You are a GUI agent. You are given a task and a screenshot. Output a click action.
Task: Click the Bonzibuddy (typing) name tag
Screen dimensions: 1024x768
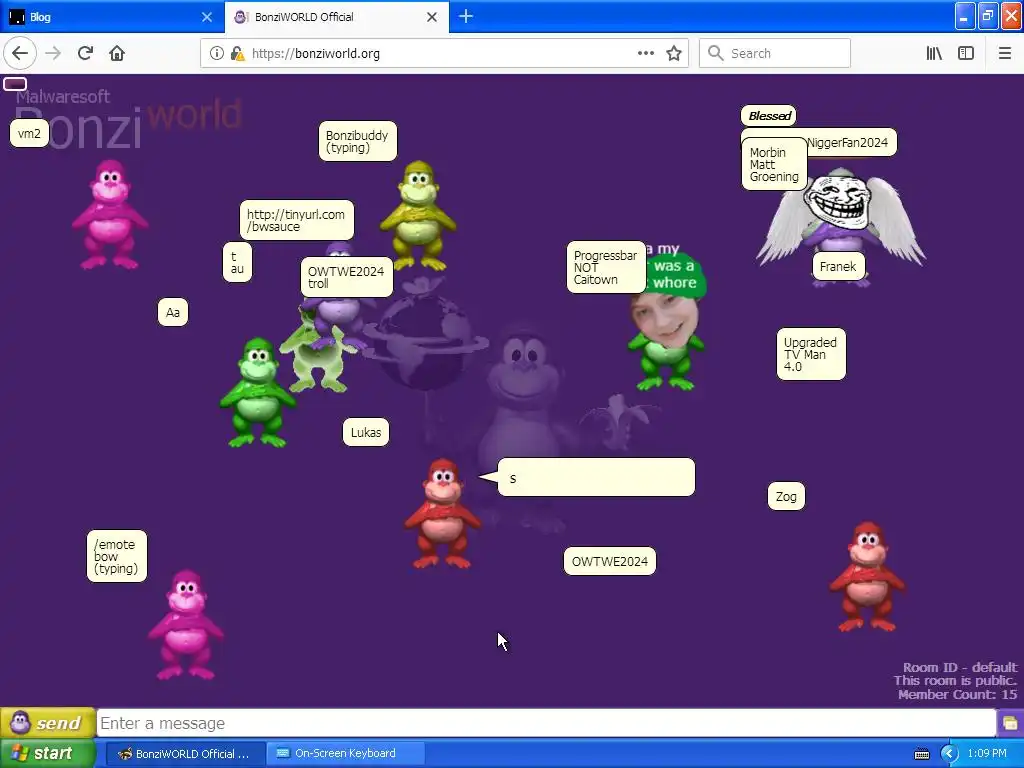point(357,141)
